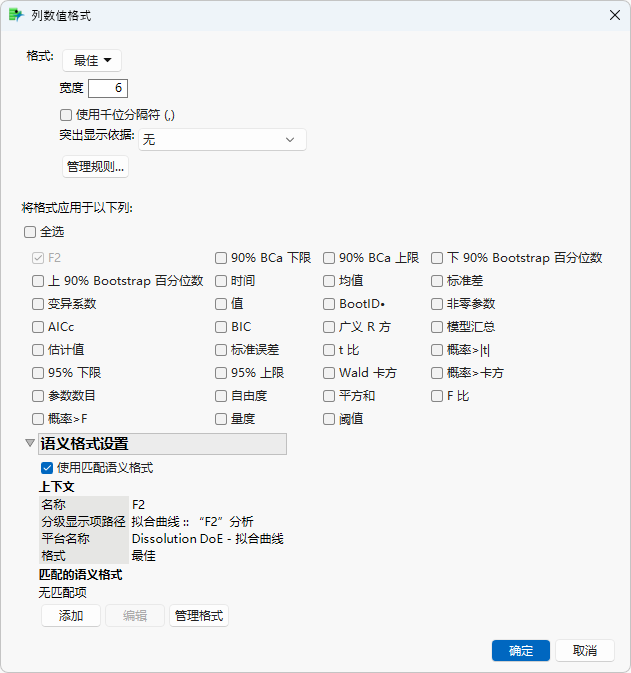Click the 添加 button

(71, 616)
